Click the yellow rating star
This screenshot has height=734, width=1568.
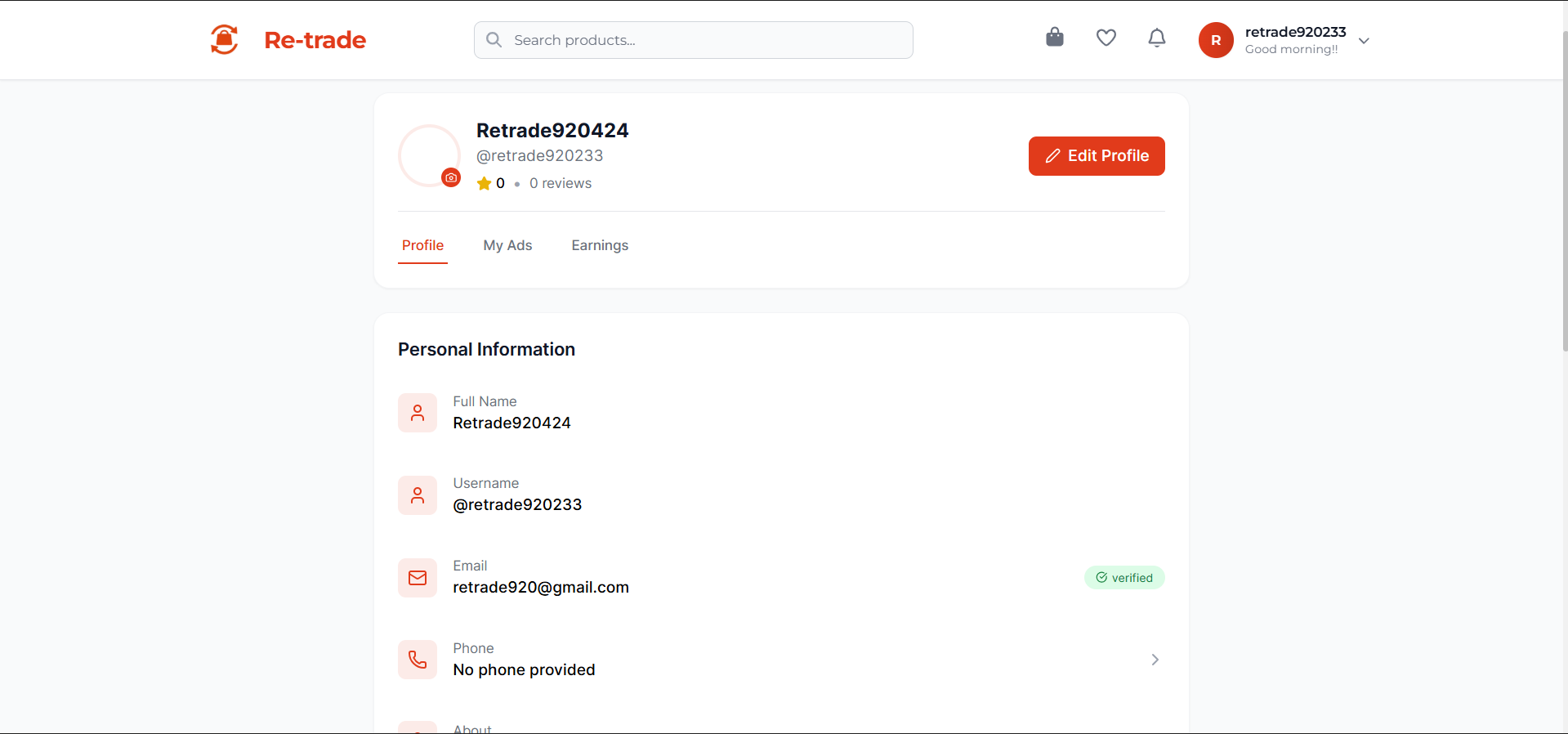coord(484,183)
